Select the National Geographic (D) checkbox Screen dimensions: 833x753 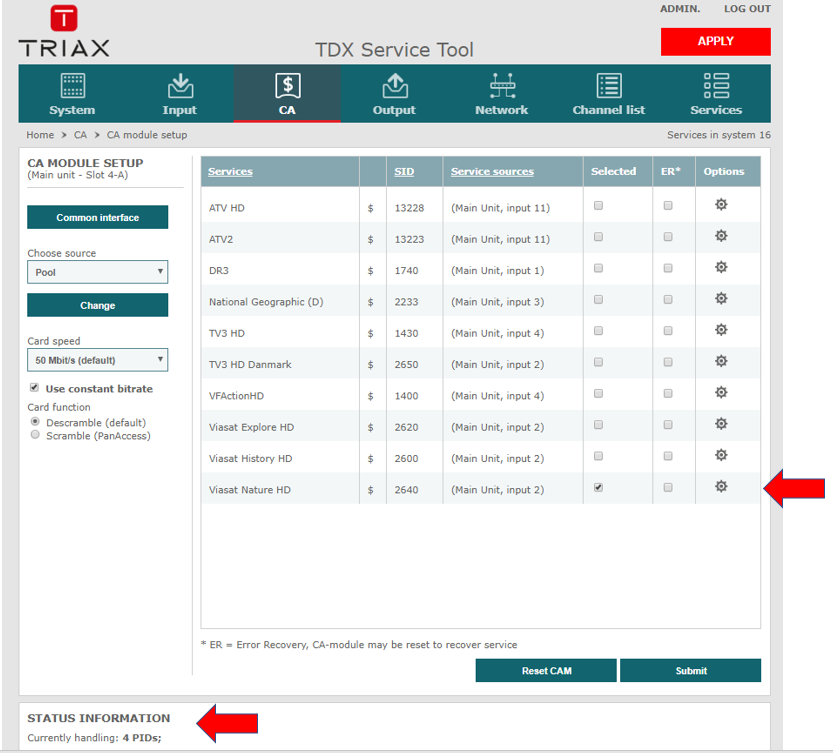pos(598,300)
